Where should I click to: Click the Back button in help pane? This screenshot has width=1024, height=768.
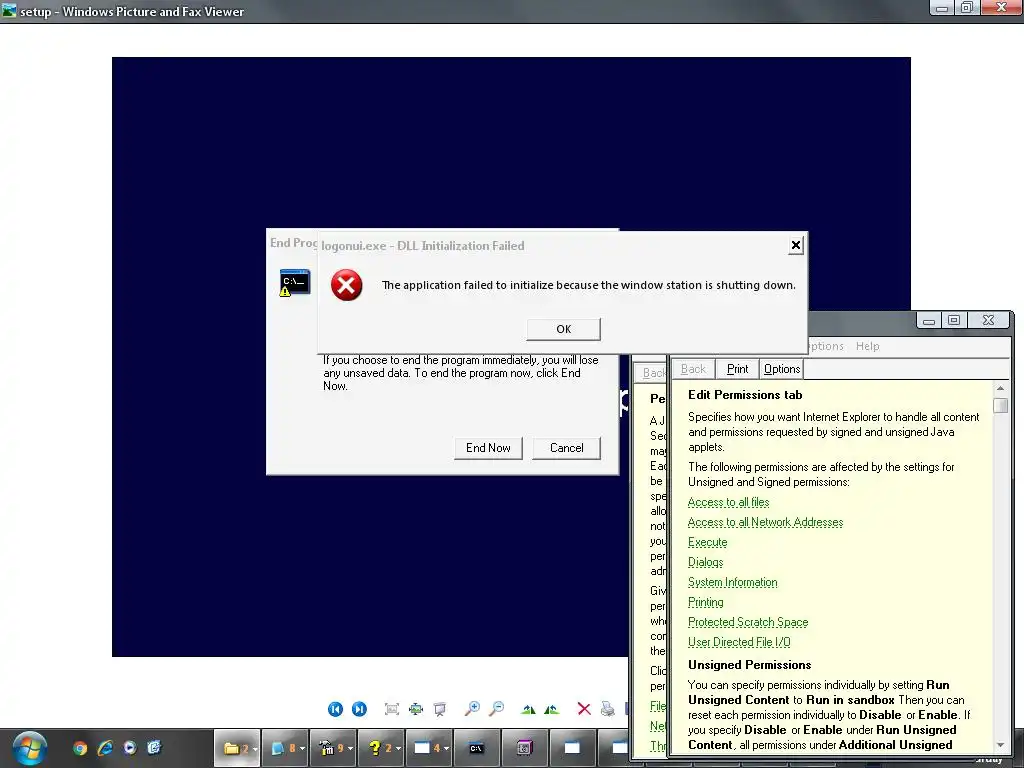694,369
